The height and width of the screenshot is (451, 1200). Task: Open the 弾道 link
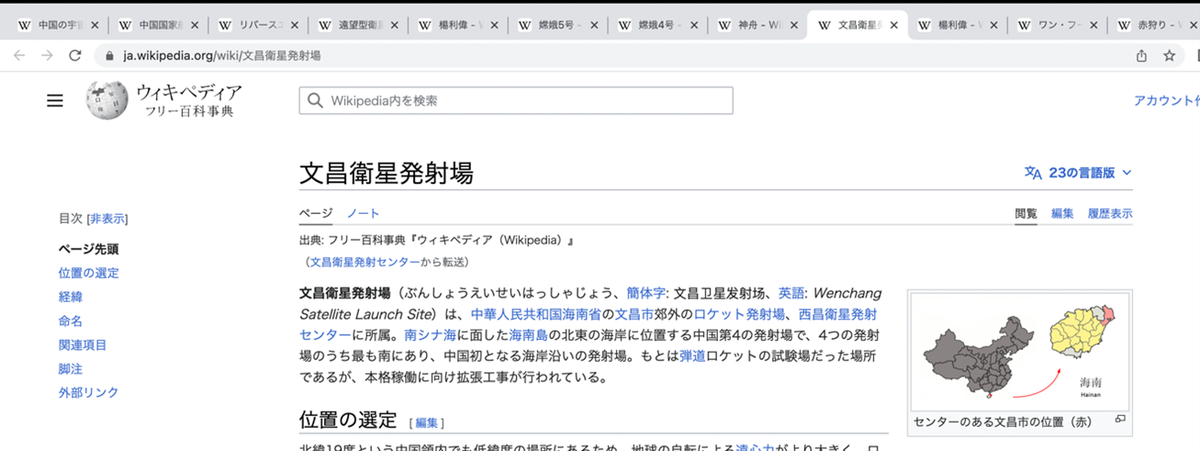click(x=692, y=356)
